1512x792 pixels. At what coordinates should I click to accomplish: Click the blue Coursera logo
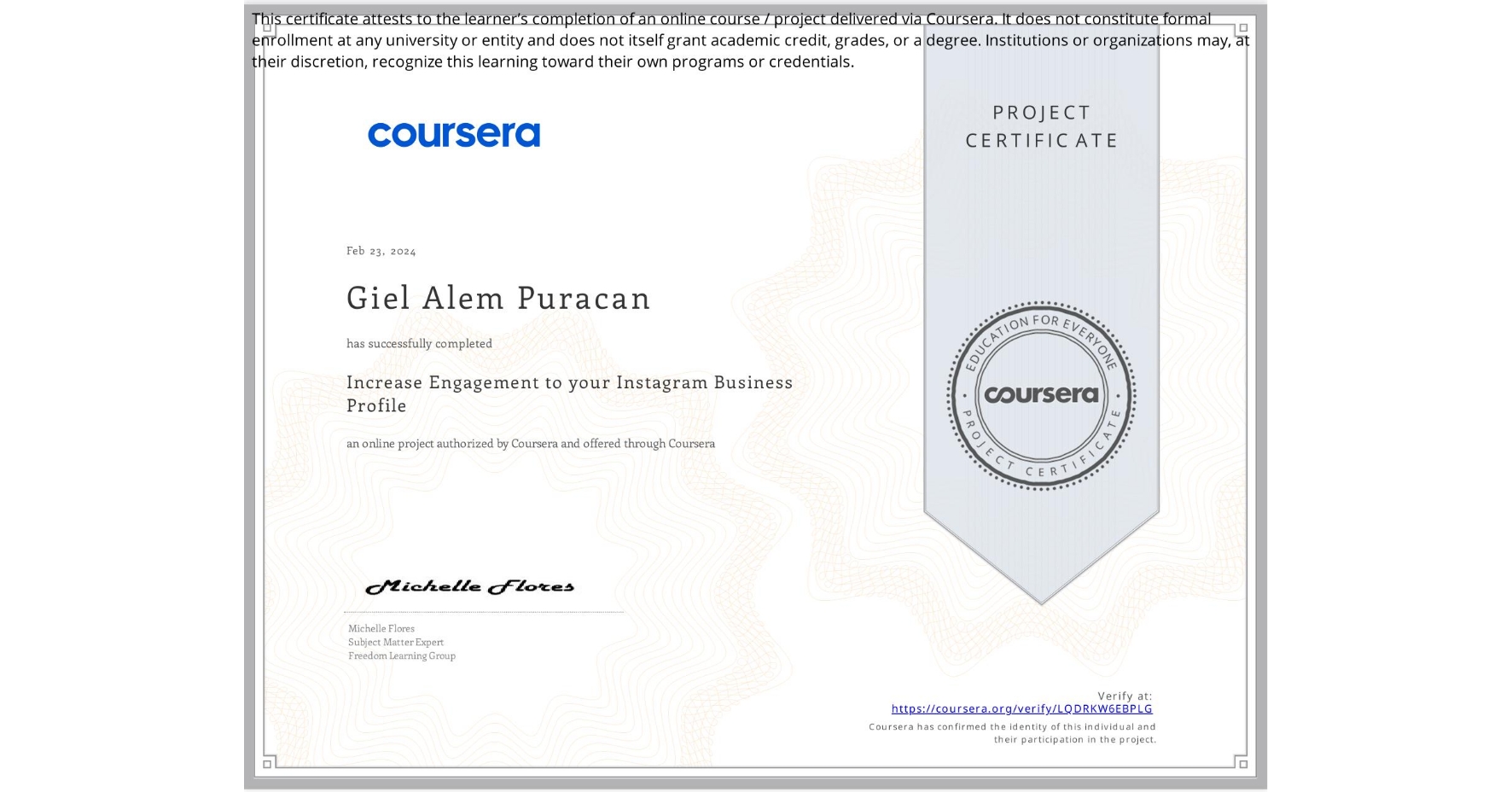[x=454, y=135]
